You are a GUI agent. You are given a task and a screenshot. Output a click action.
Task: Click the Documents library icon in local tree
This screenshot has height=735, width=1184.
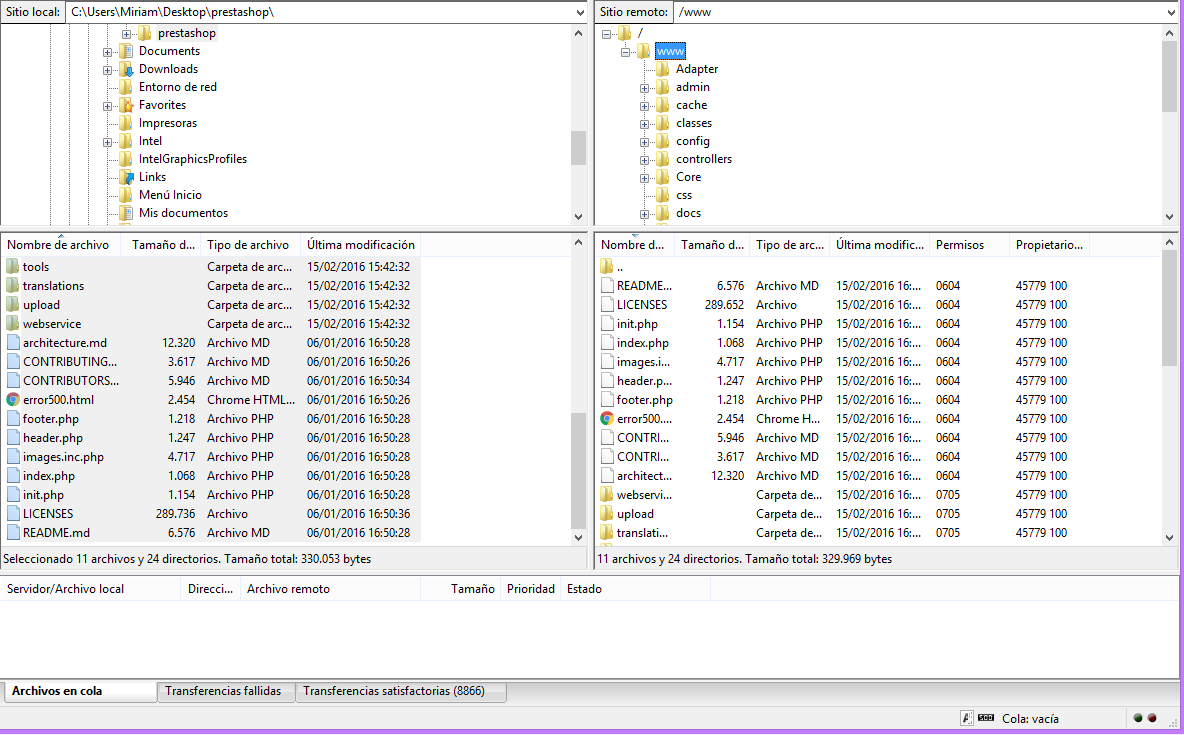(126, 51)
